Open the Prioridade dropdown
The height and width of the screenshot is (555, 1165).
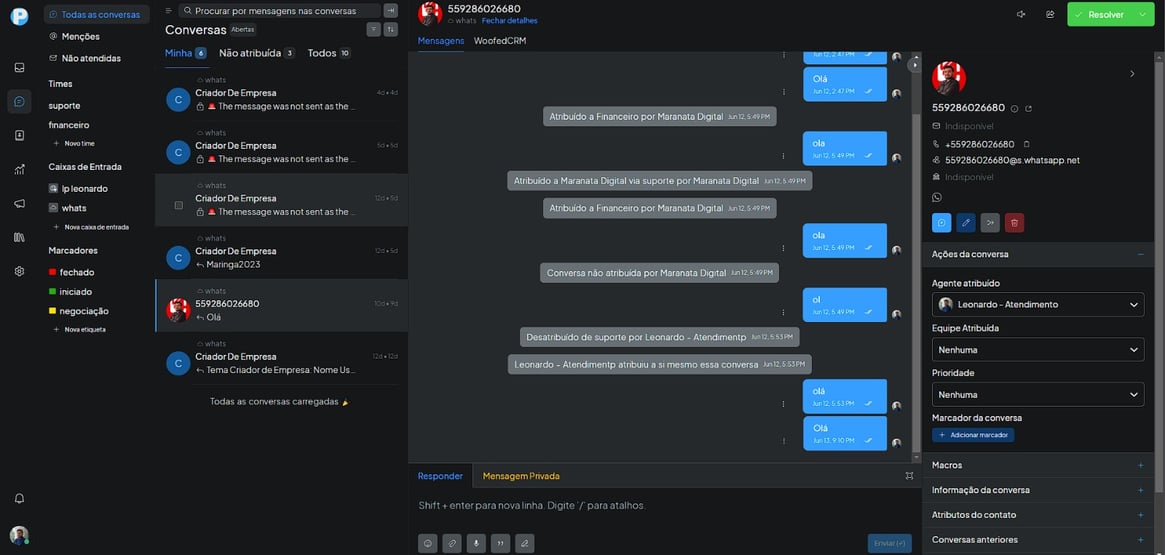1038,395
